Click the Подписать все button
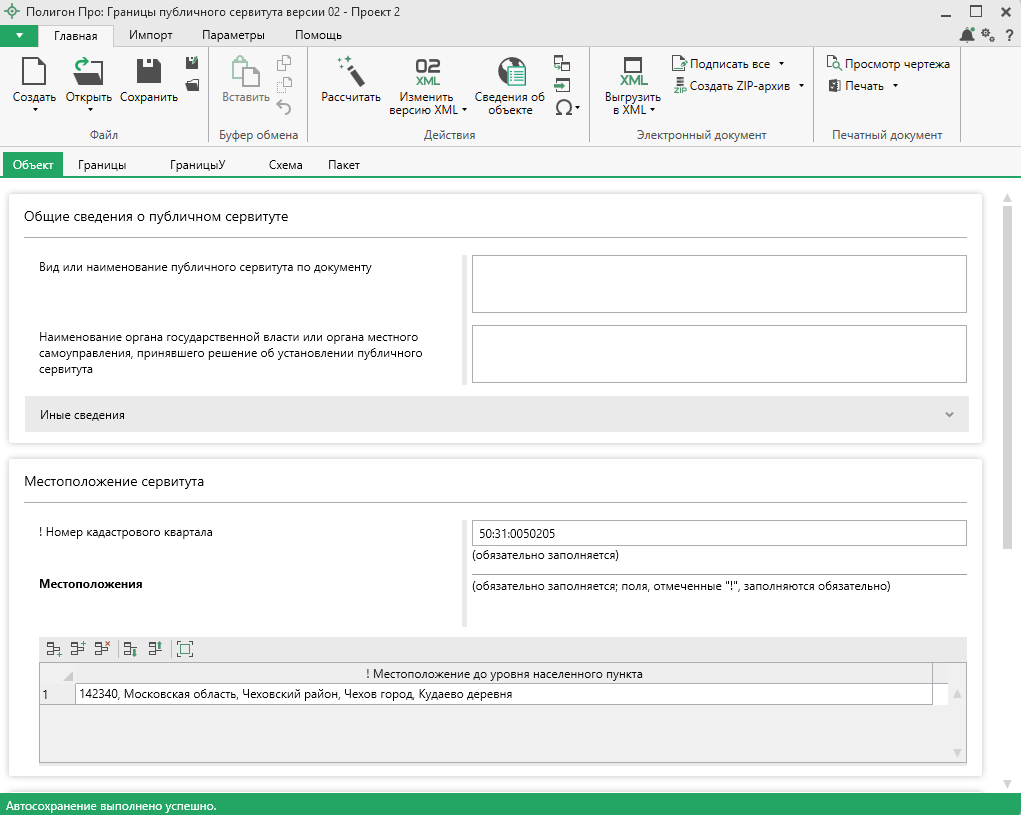The height and width of the screenshot is (815, 1021). click(729, 64)
